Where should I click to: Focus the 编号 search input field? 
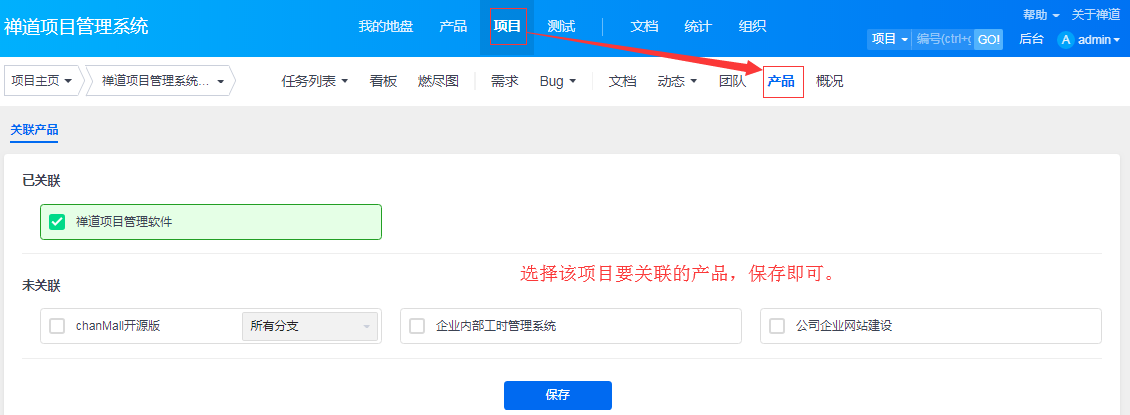pos(943,40)
